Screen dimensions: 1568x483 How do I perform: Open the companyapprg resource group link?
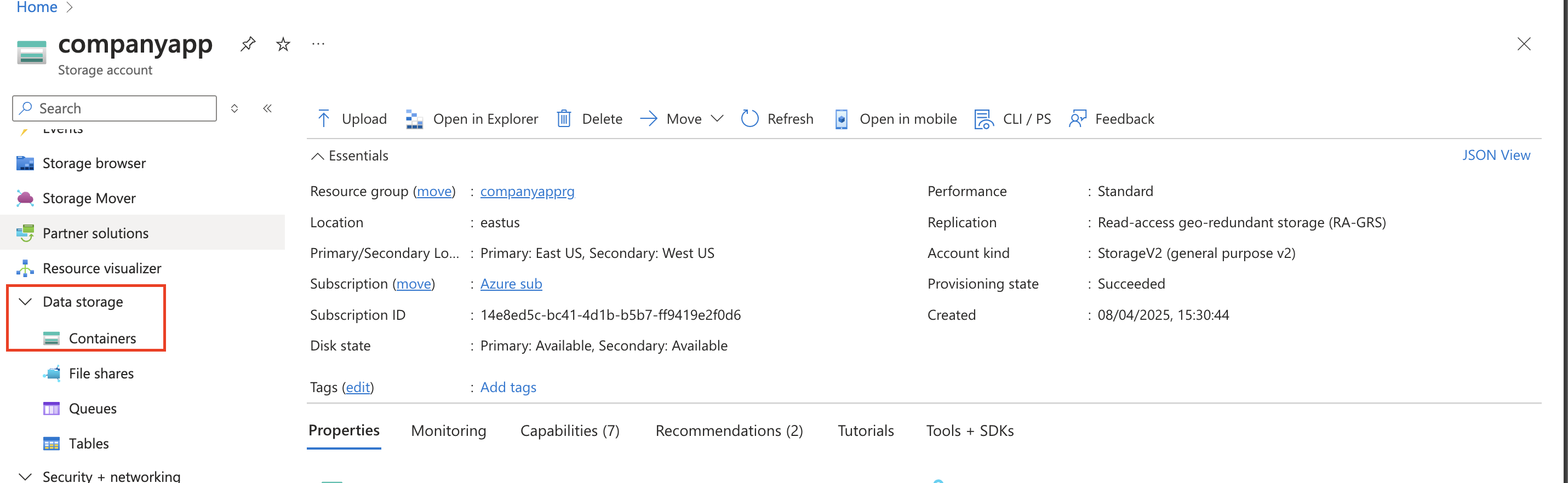527,192
